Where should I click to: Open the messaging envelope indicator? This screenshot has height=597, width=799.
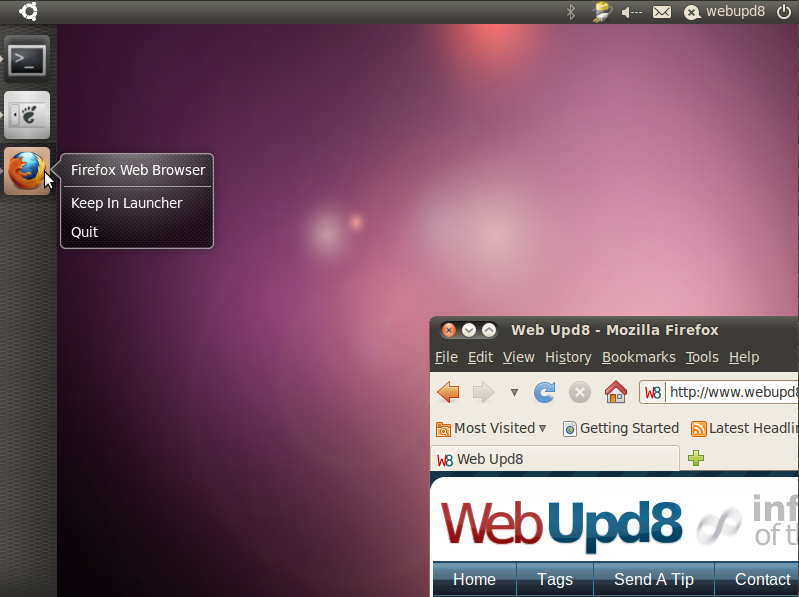(x=662, y=12)
